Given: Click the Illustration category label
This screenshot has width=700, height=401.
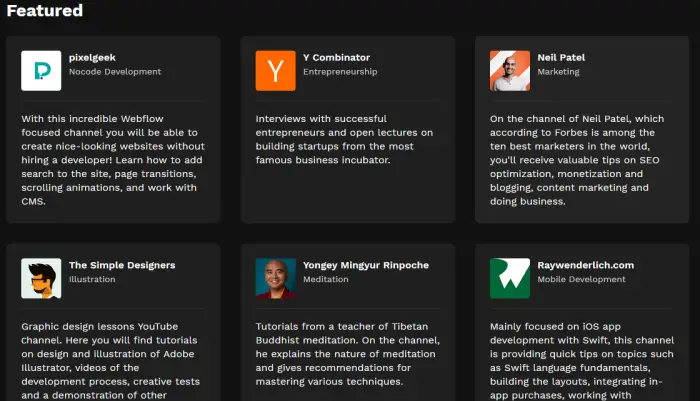Looking at the screenshot, I should [x=92, y=279].
